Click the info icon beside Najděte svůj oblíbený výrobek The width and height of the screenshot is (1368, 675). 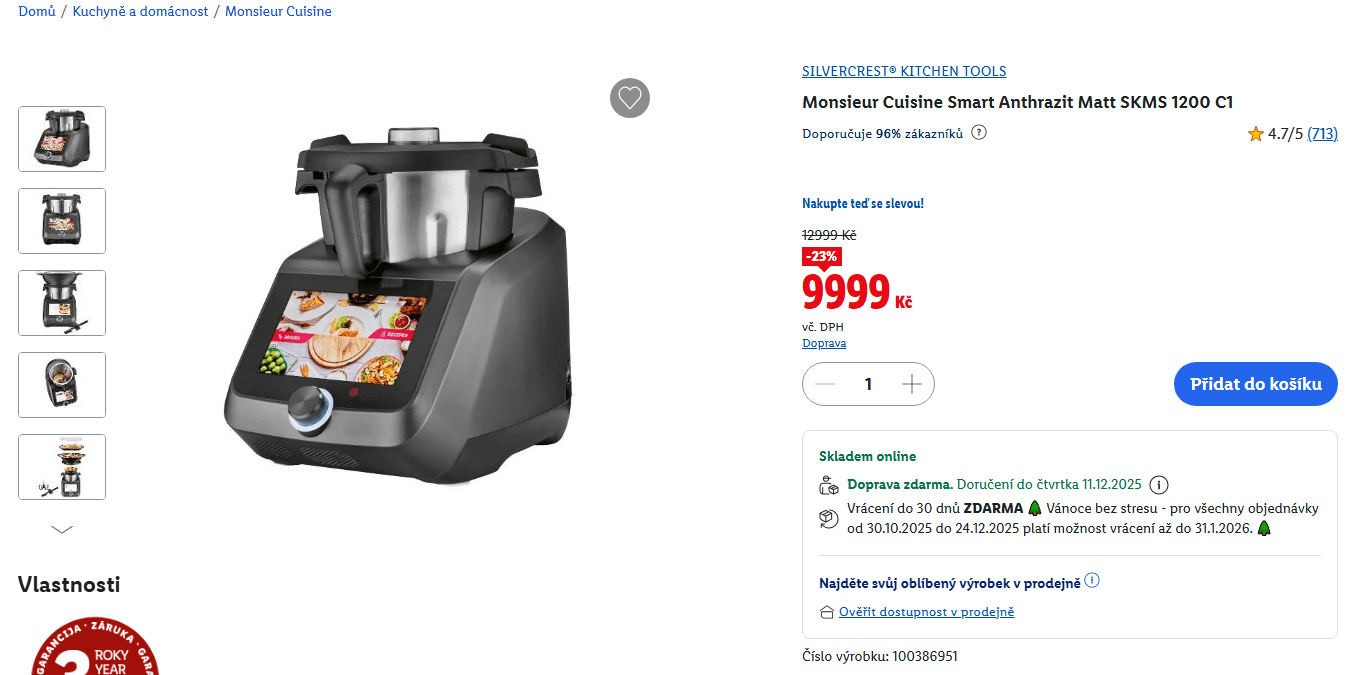click(1092, 579)
